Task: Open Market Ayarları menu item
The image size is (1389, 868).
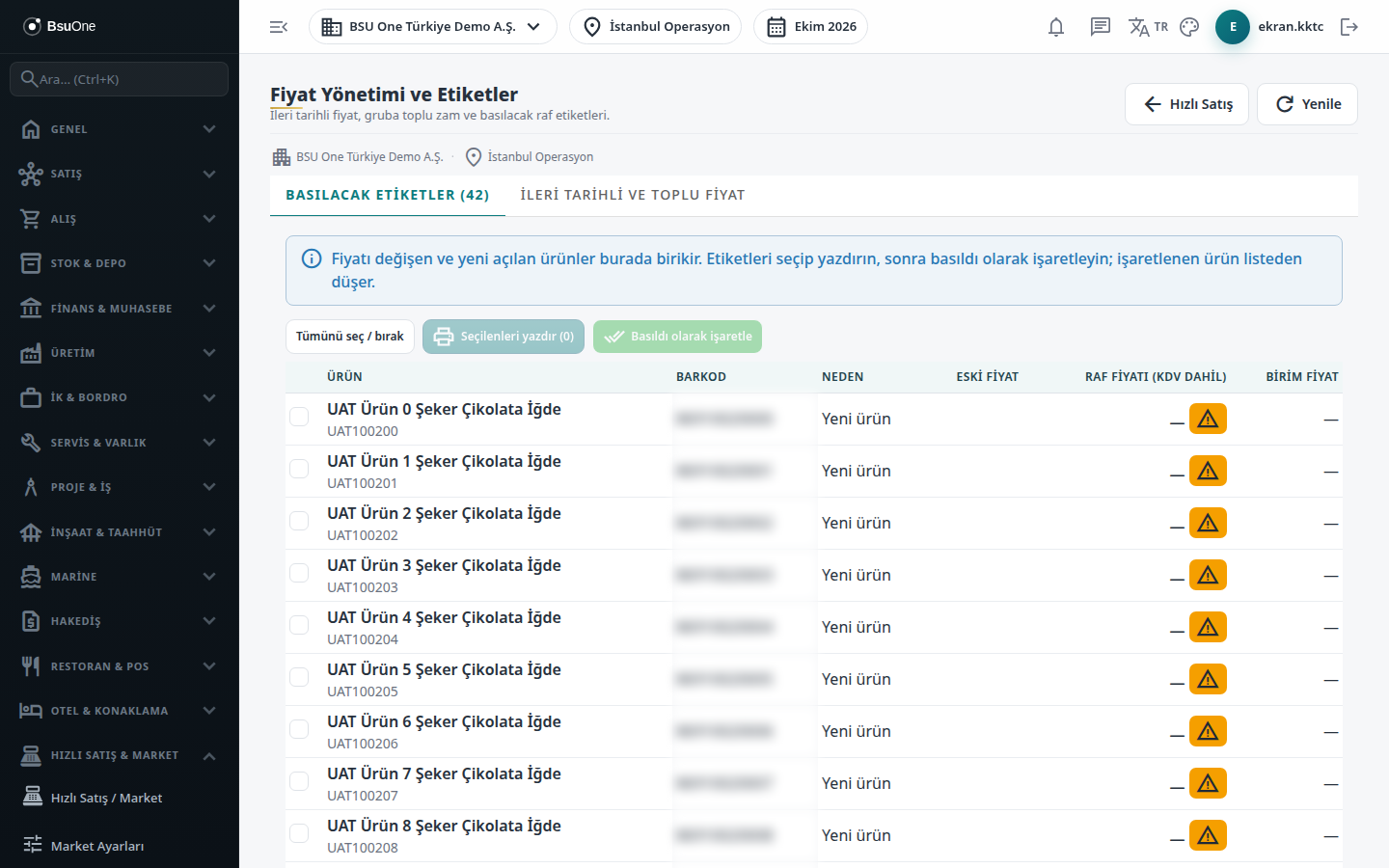Action: pos(120,846)
